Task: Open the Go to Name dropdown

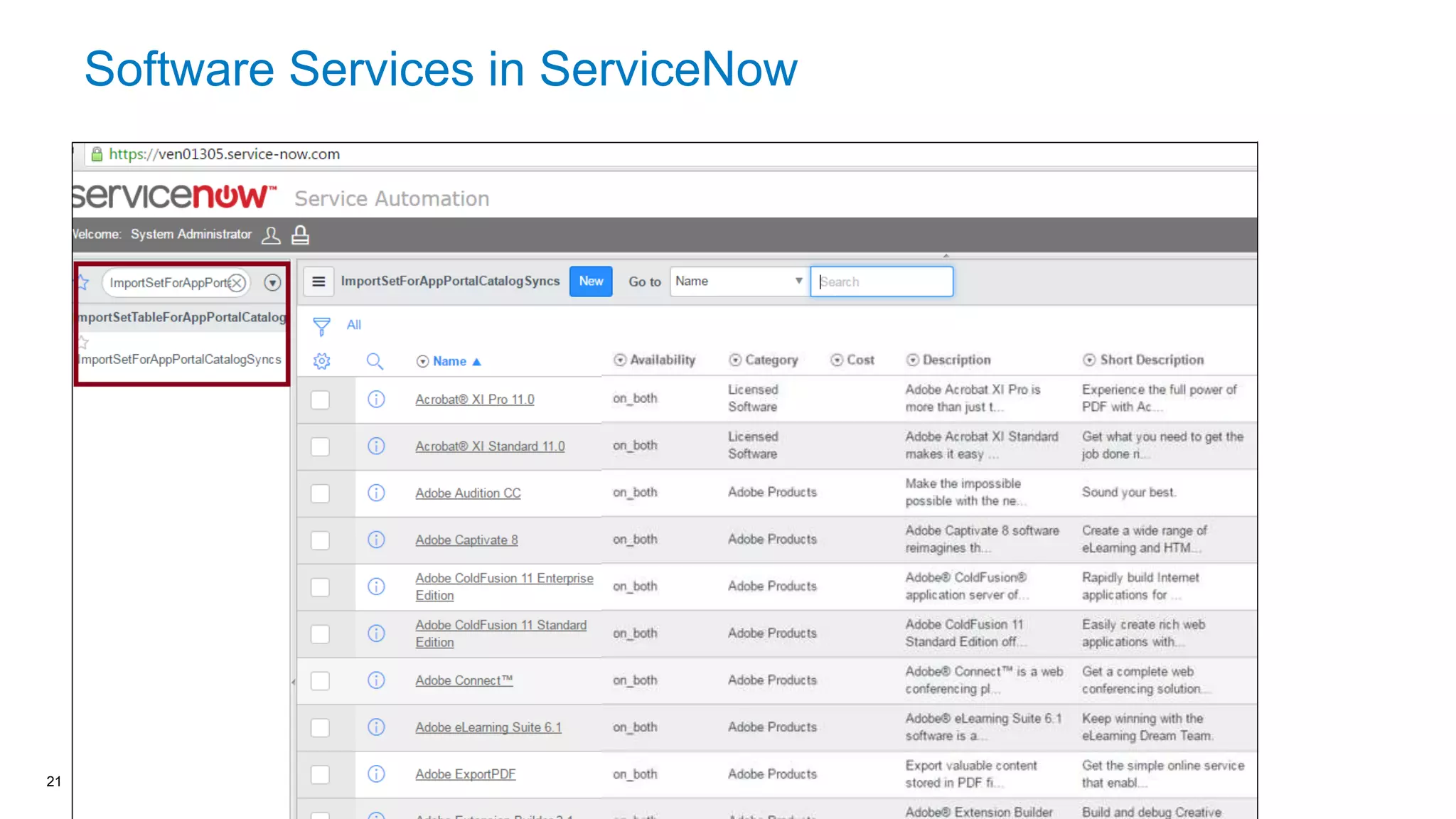Action: [x=738, y=282]
